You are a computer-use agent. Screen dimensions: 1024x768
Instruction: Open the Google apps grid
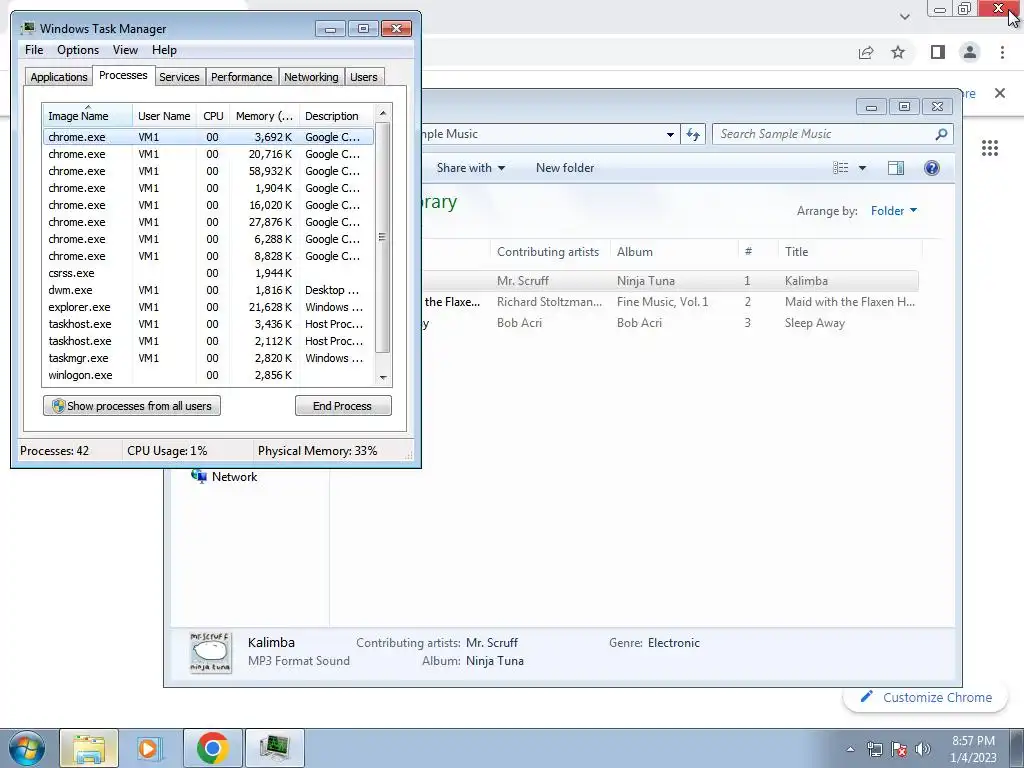[x=989, y=148]
